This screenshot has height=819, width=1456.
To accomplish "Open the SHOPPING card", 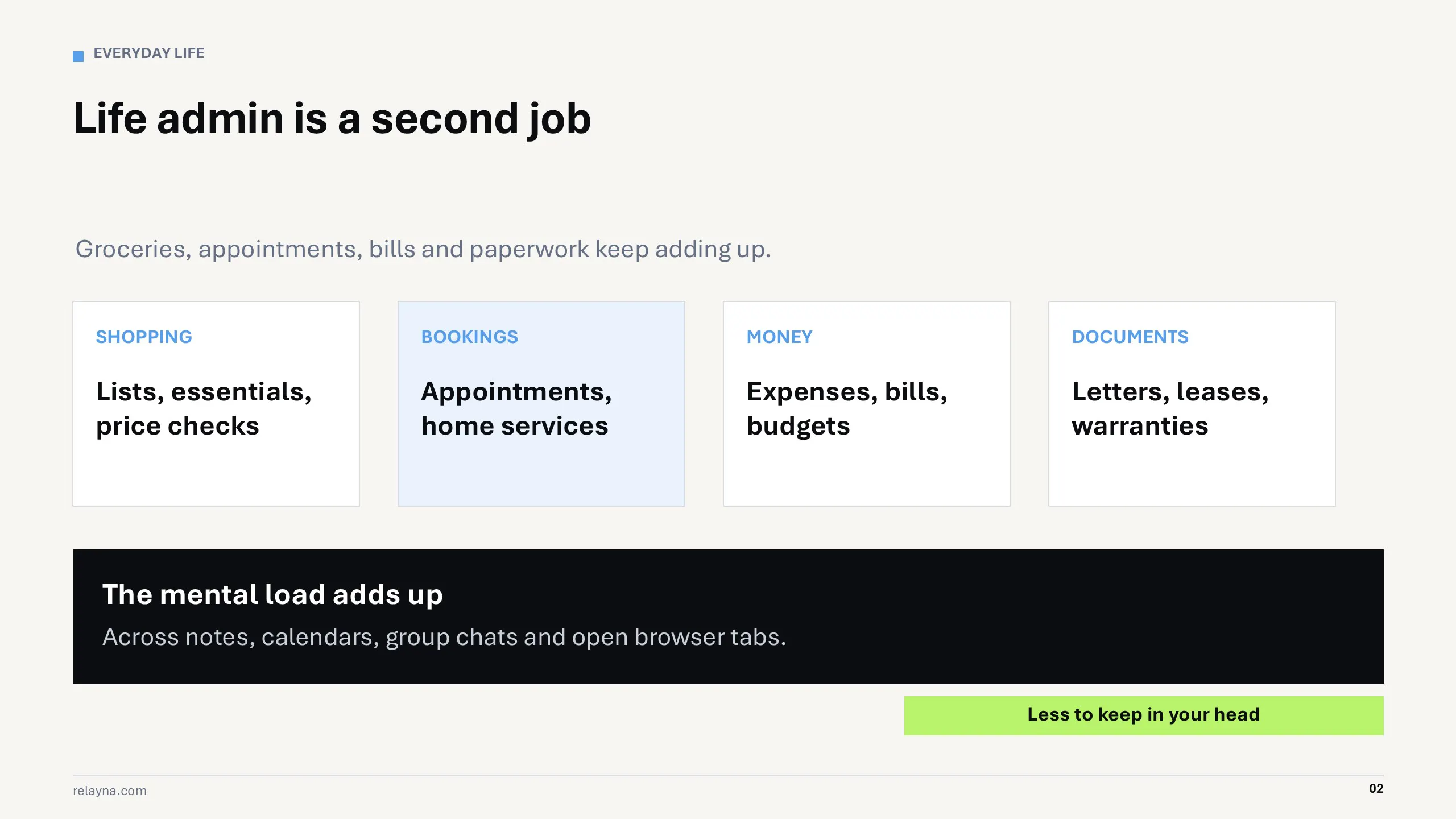I will pyautogui.click(x=216, y=404).
